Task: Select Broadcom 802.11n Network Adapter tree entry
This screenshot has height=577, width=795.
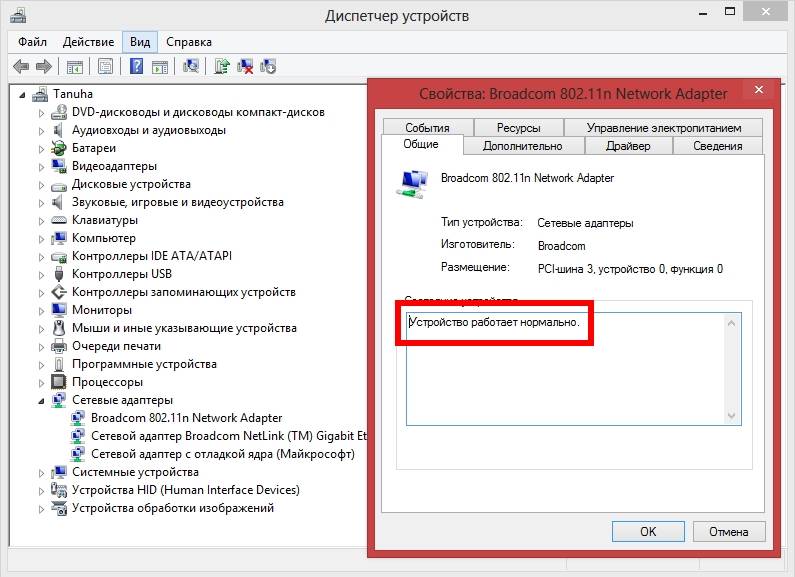Action: [186, 418]
